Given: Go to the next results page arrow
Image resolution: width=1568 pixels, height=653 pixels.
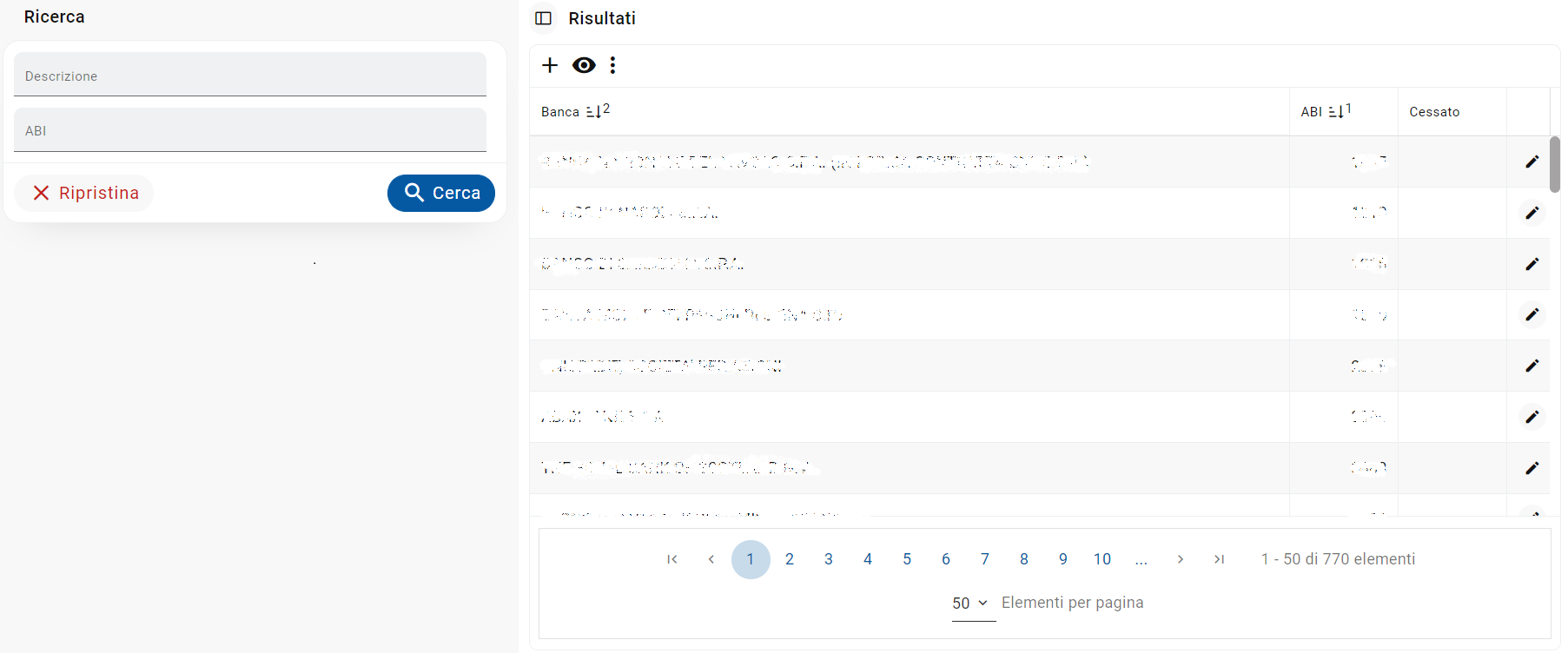Looking at the screenshot, I should pyautogui.click(x=1181, y=559).
